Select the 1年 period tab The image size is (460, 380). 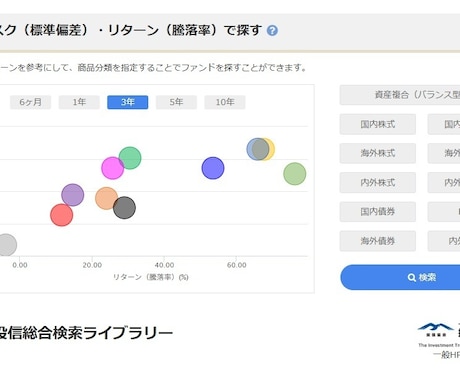(79, 102)
